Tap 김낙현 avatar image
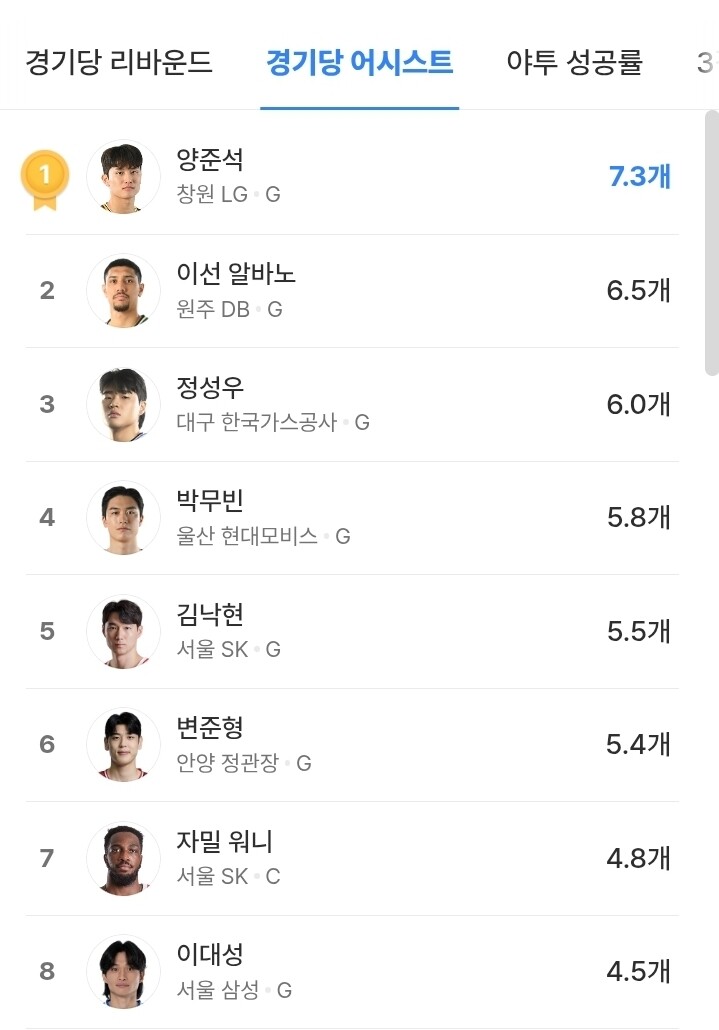 [123, 631]
